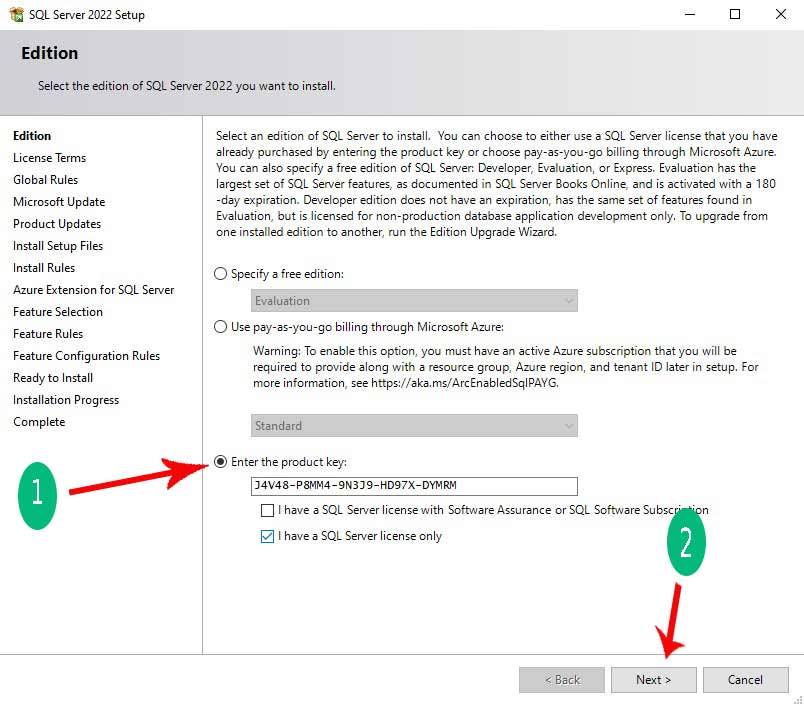Select the 'Specify a free edition' radio button
The image size is (804, 706).
tap(220, 274)
